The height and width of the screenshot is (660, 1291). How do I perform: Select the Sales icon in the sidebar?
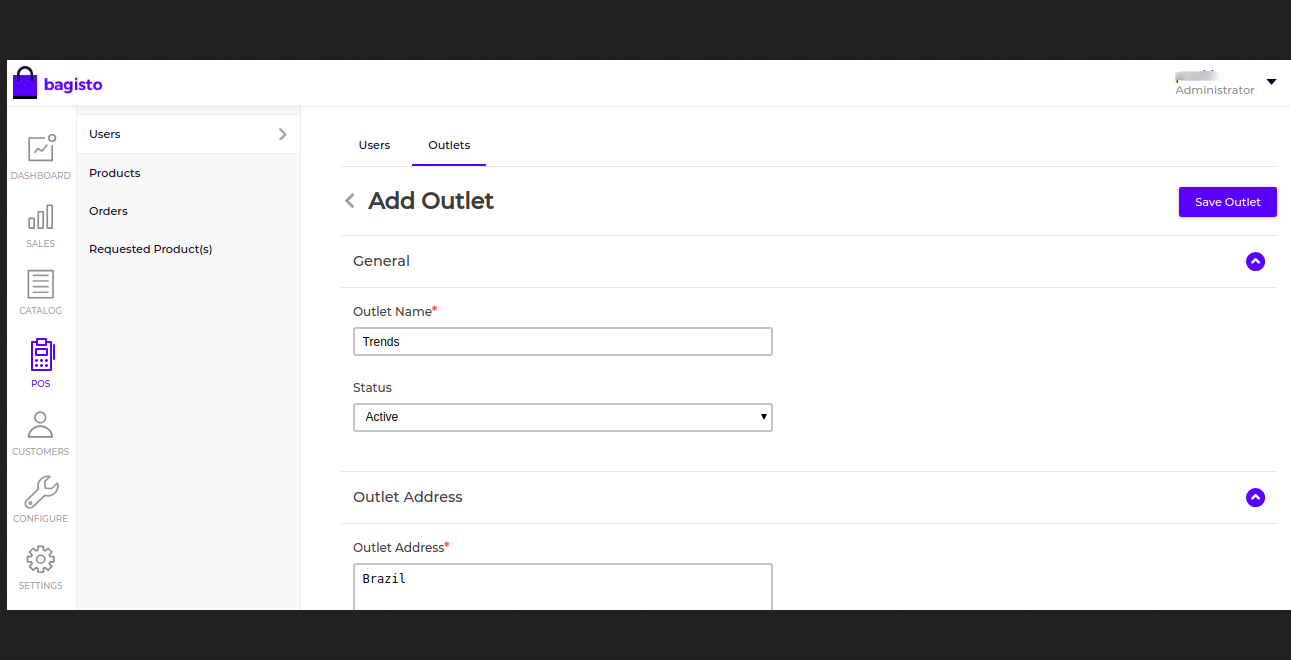(x=40, y=225)
